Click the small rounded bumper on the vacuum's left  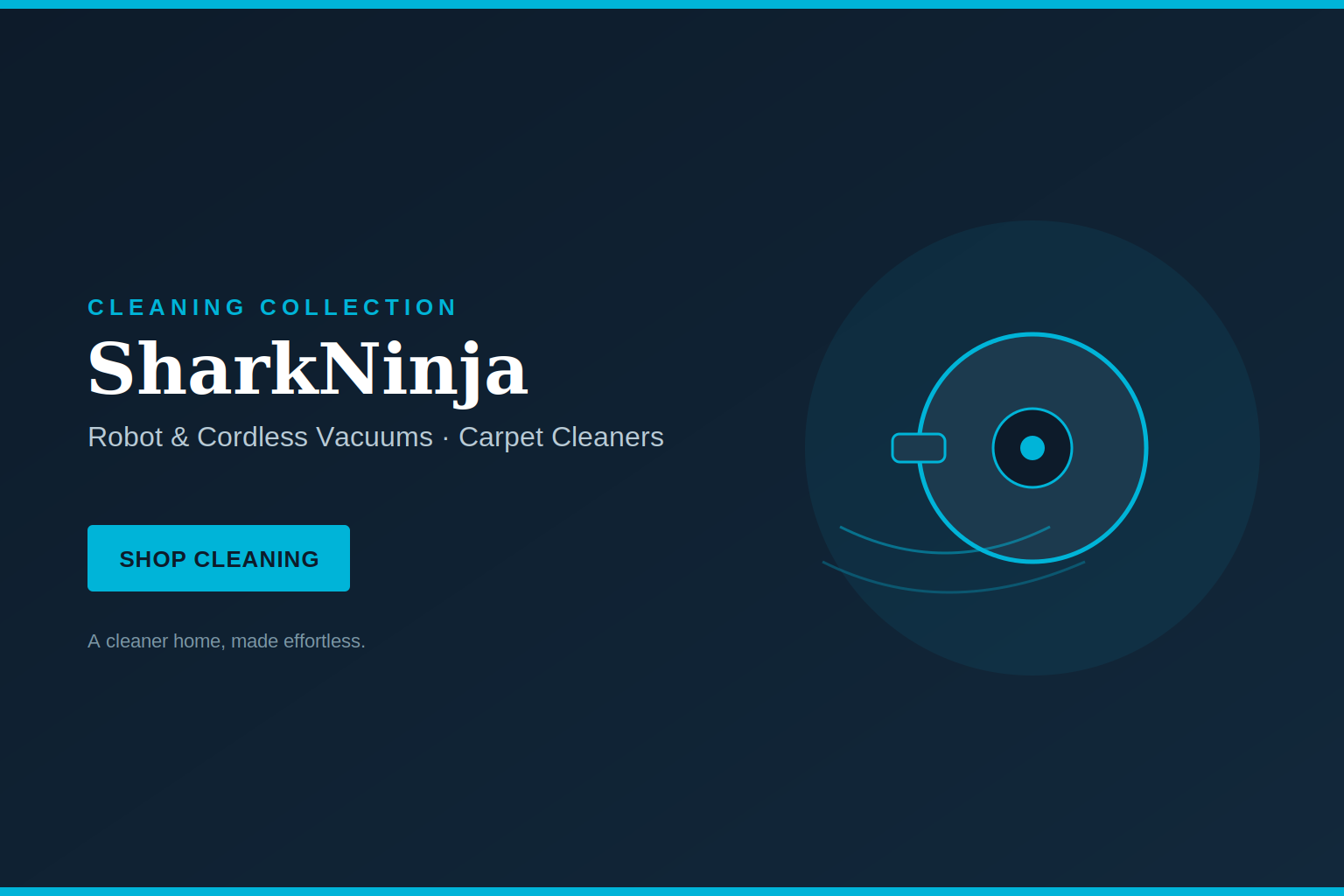pyautogui.click(x=918, y=448)
